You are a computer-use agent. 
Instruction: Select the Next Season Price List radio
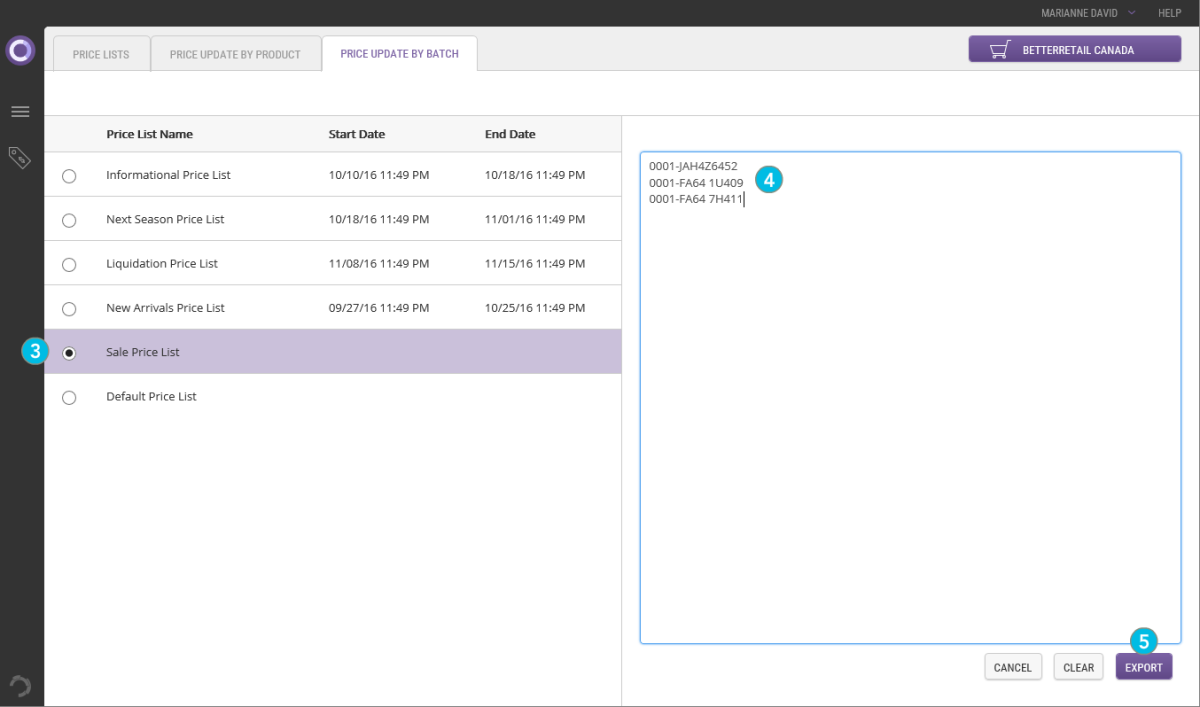point(69,220)
